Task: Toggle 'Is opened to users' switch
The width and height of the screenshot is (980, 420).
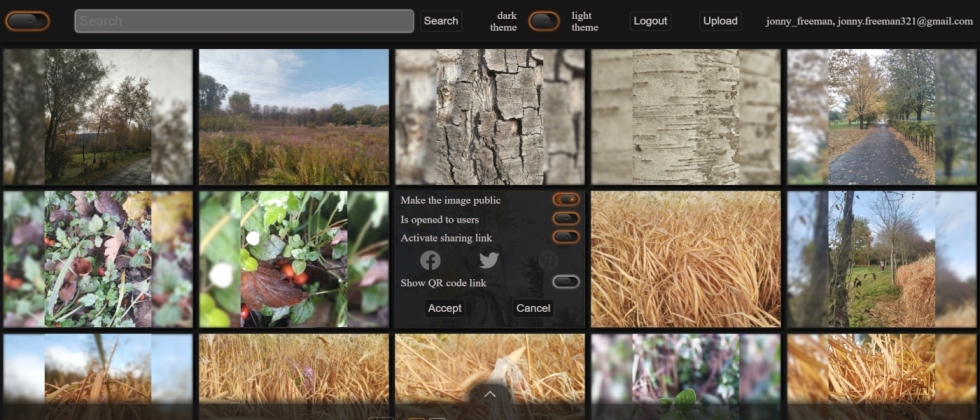Action: tap(566, 219)
